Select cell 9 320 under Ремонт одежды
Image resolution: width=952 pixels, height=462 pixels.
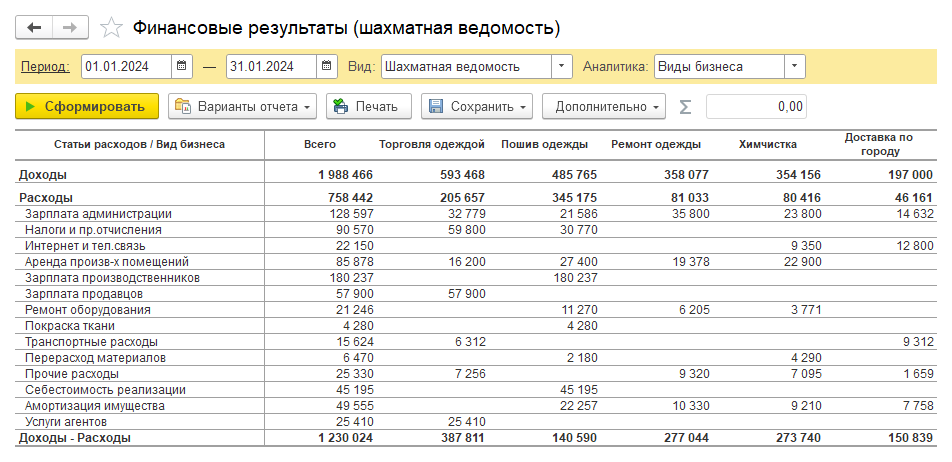click(x=693, y=374)
